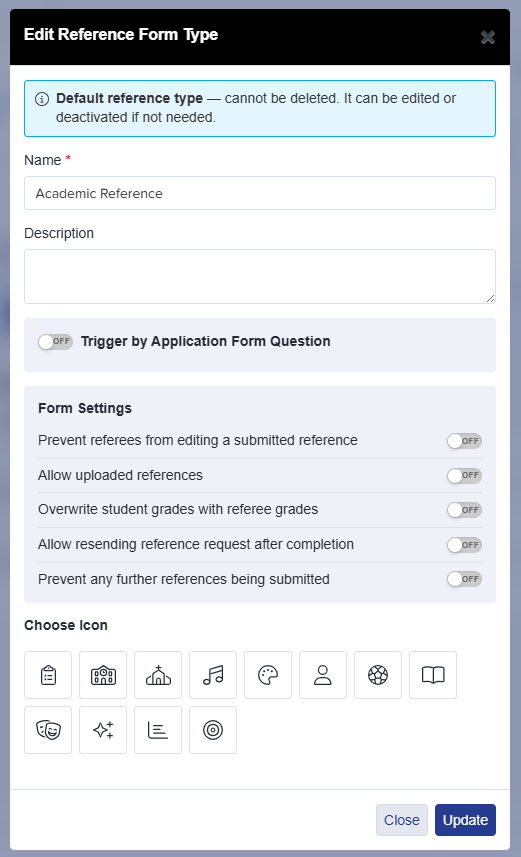Viewport: 521px width, 857px height.
Task: Choose the music notes icon
Action: [x=213, y=675]
